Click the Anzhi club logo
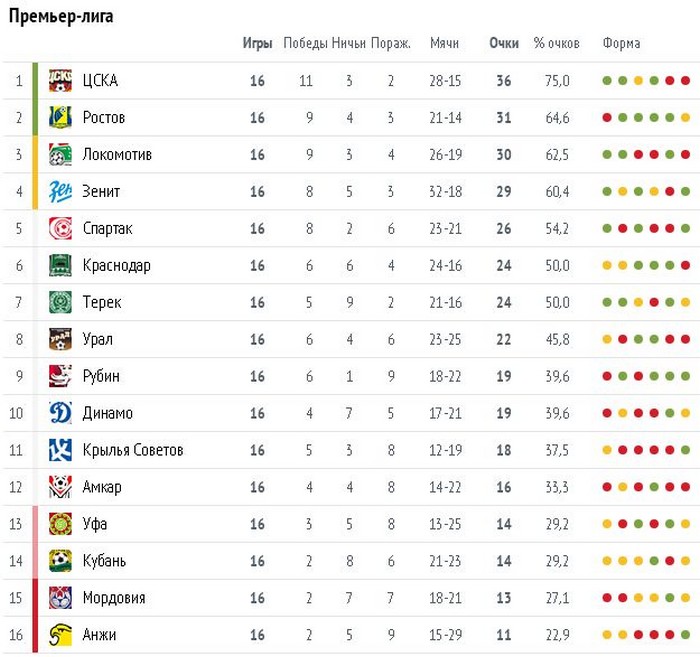Screen dimensions: 700x657 tap(61, 635)
